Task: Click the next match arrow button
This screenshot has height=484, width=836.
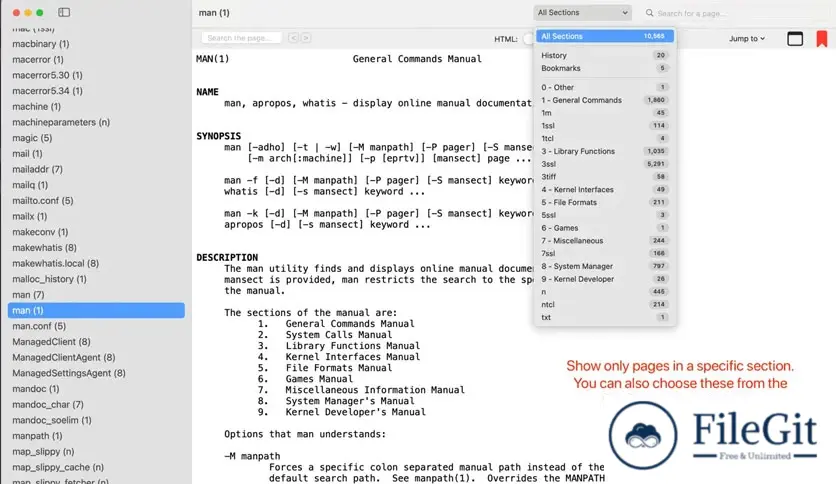Action: click(x=306, y=38)
